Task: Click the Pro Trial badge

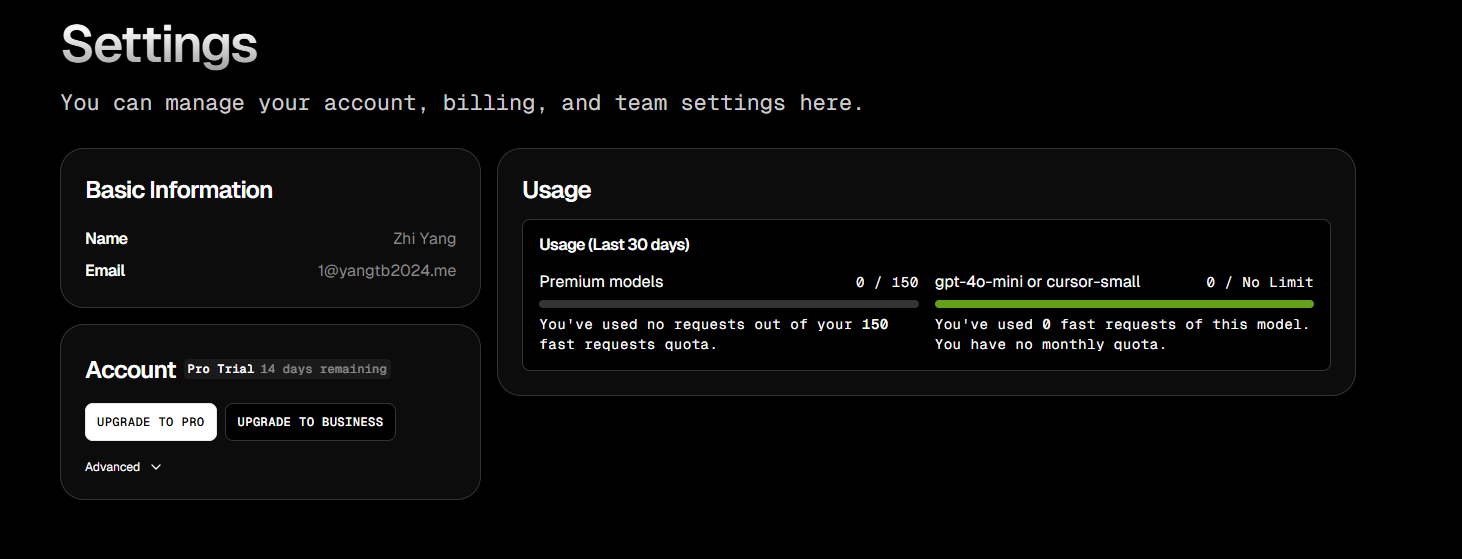Action: point(221,369)
